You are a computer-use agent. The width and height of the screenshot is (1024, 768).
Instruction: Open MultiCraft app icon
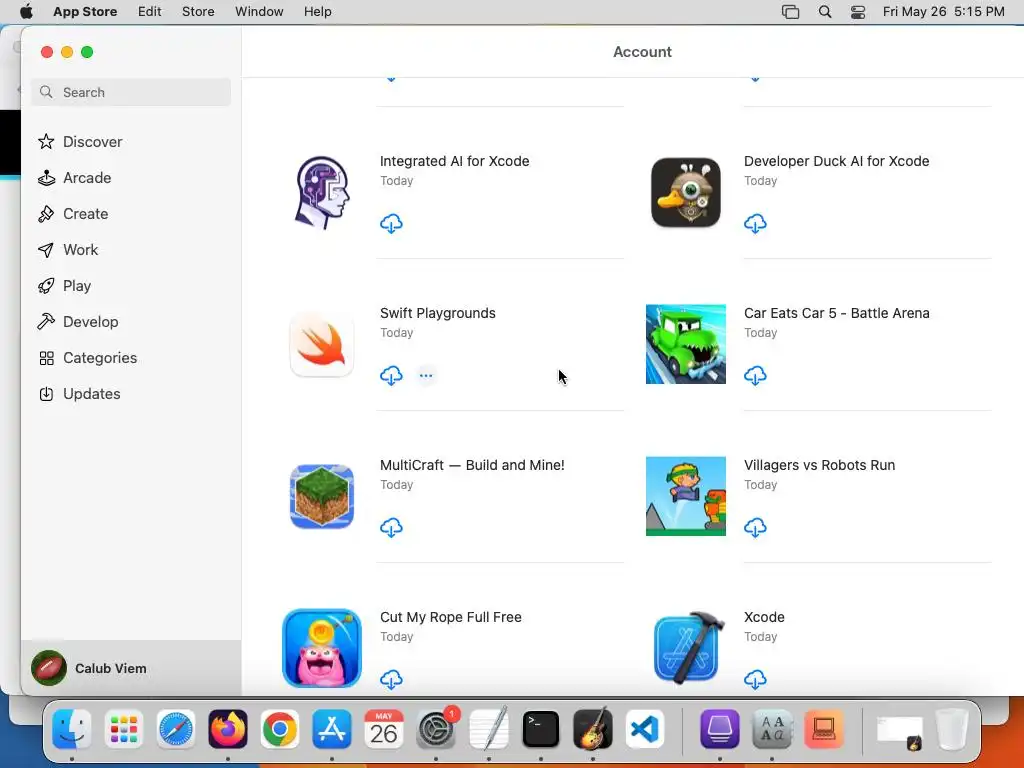322,496
